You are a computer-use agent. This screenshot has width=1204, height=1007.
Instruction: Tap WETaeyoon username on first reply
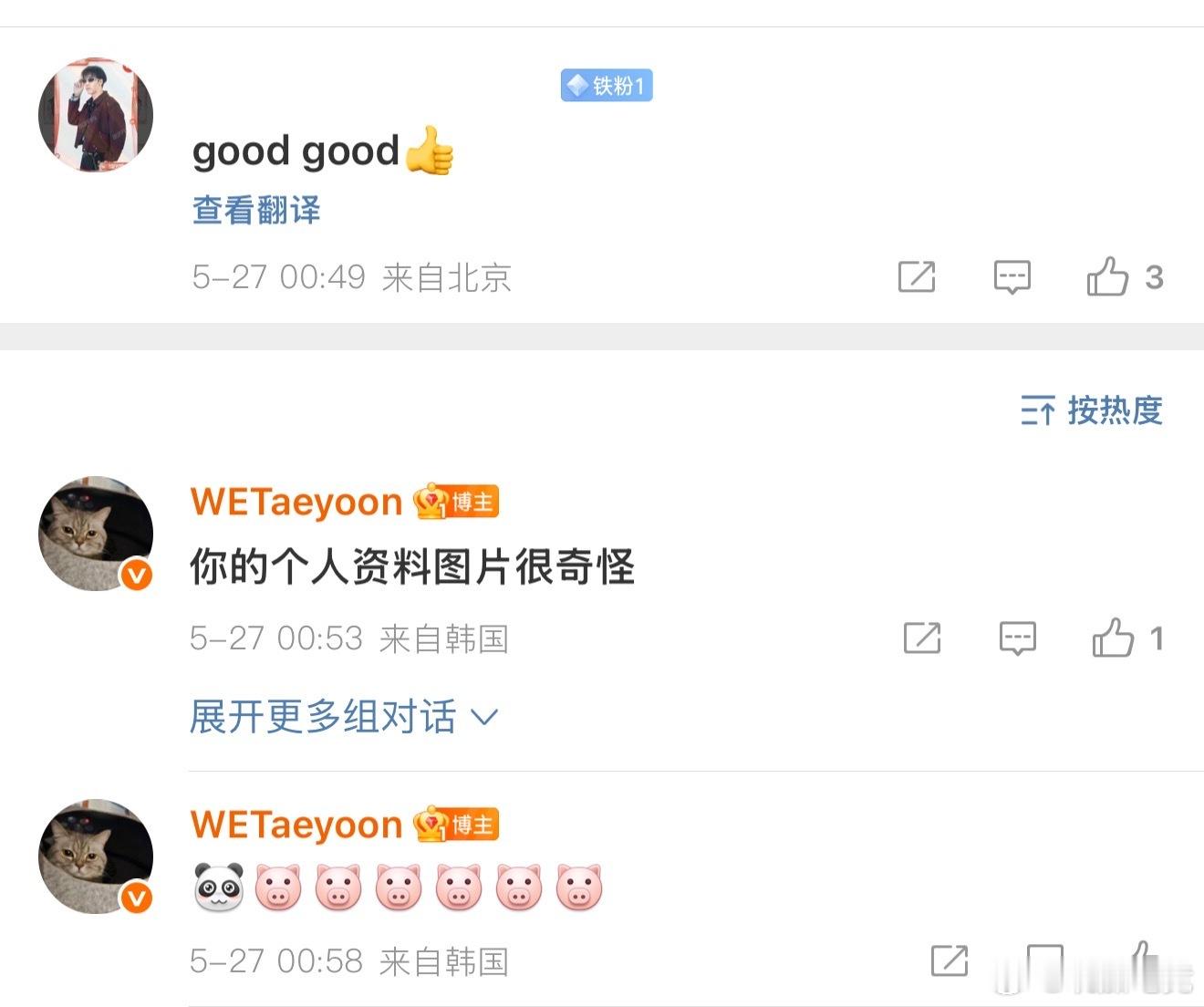pyautogui.click(x=296, y=502)
